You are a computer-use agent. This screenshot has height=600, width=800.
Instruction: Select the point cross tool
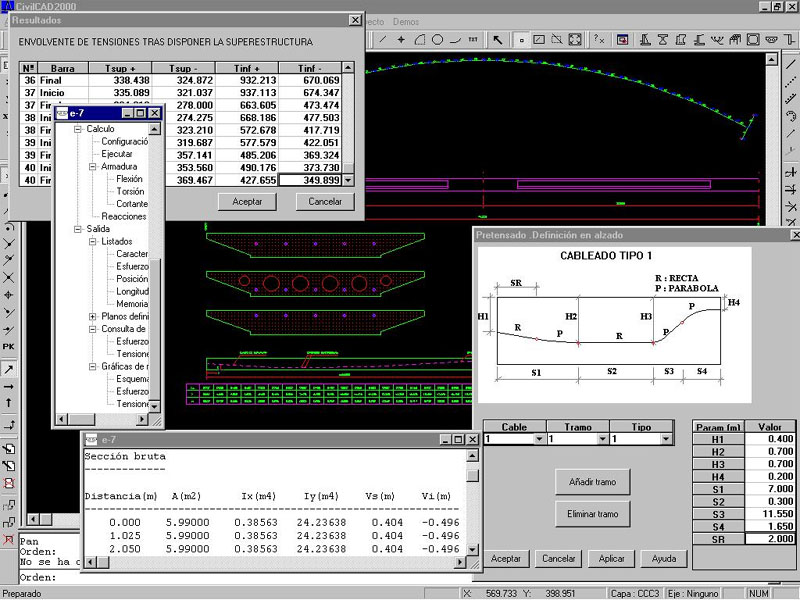pyautogui.click(x=401, y=40)
